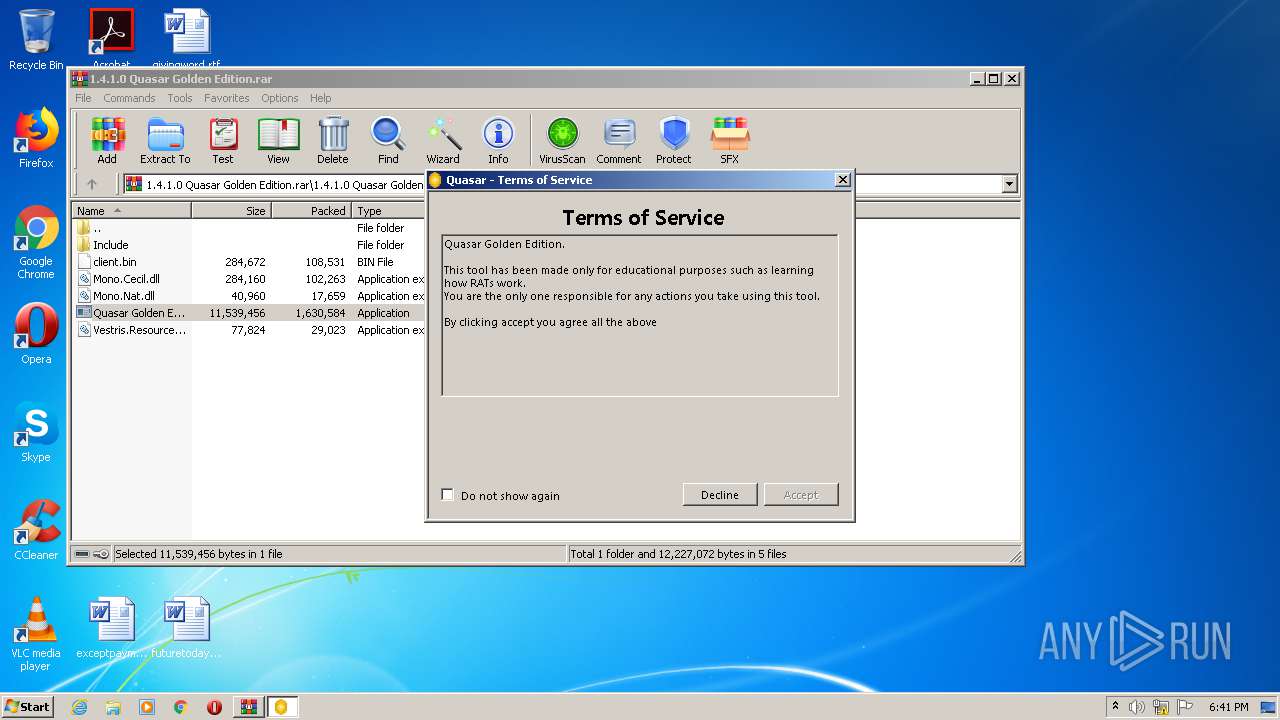Click the Type column header
The image size is (1280, 720).
pyautogui.click(x=389, y=211)
